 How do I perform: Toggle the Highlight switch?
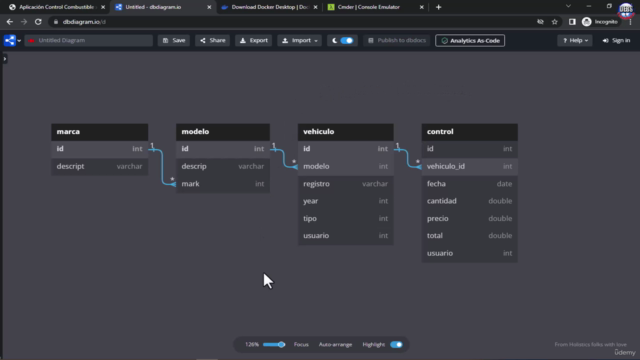(396, 344)
